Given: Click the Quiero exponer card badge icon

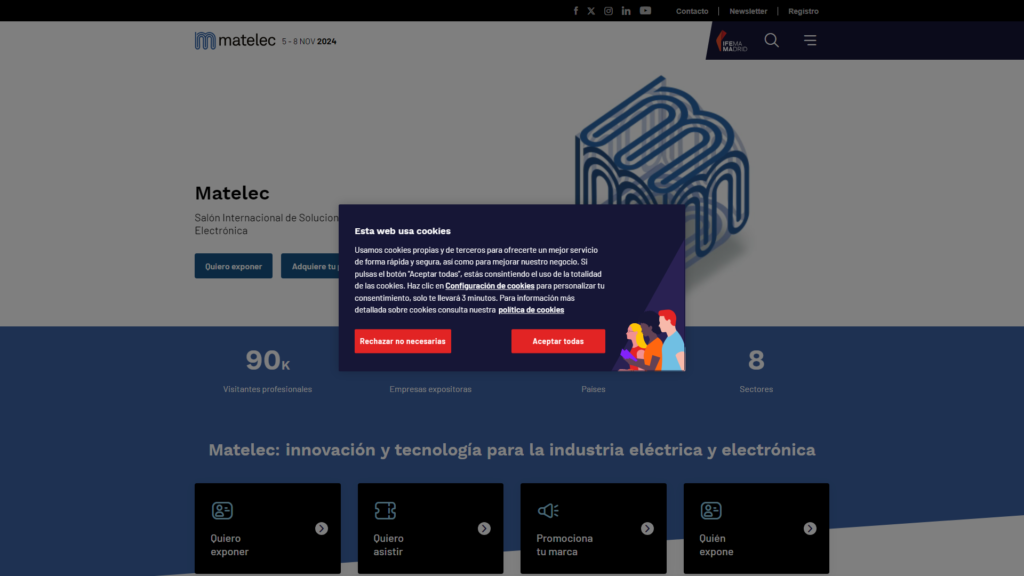Looking at the screenshot, I should (222, 510).
